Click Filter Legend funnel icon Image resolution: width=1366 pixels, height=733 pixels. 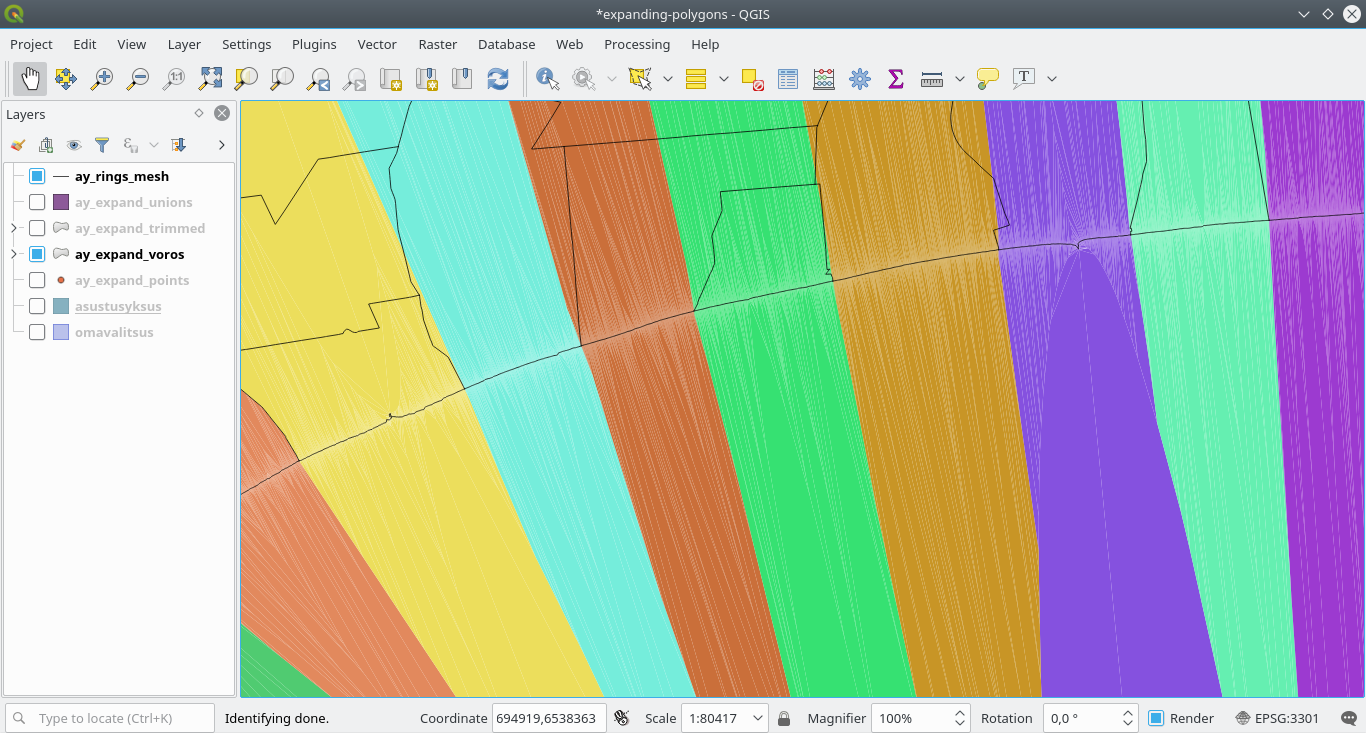click(102, 145)
